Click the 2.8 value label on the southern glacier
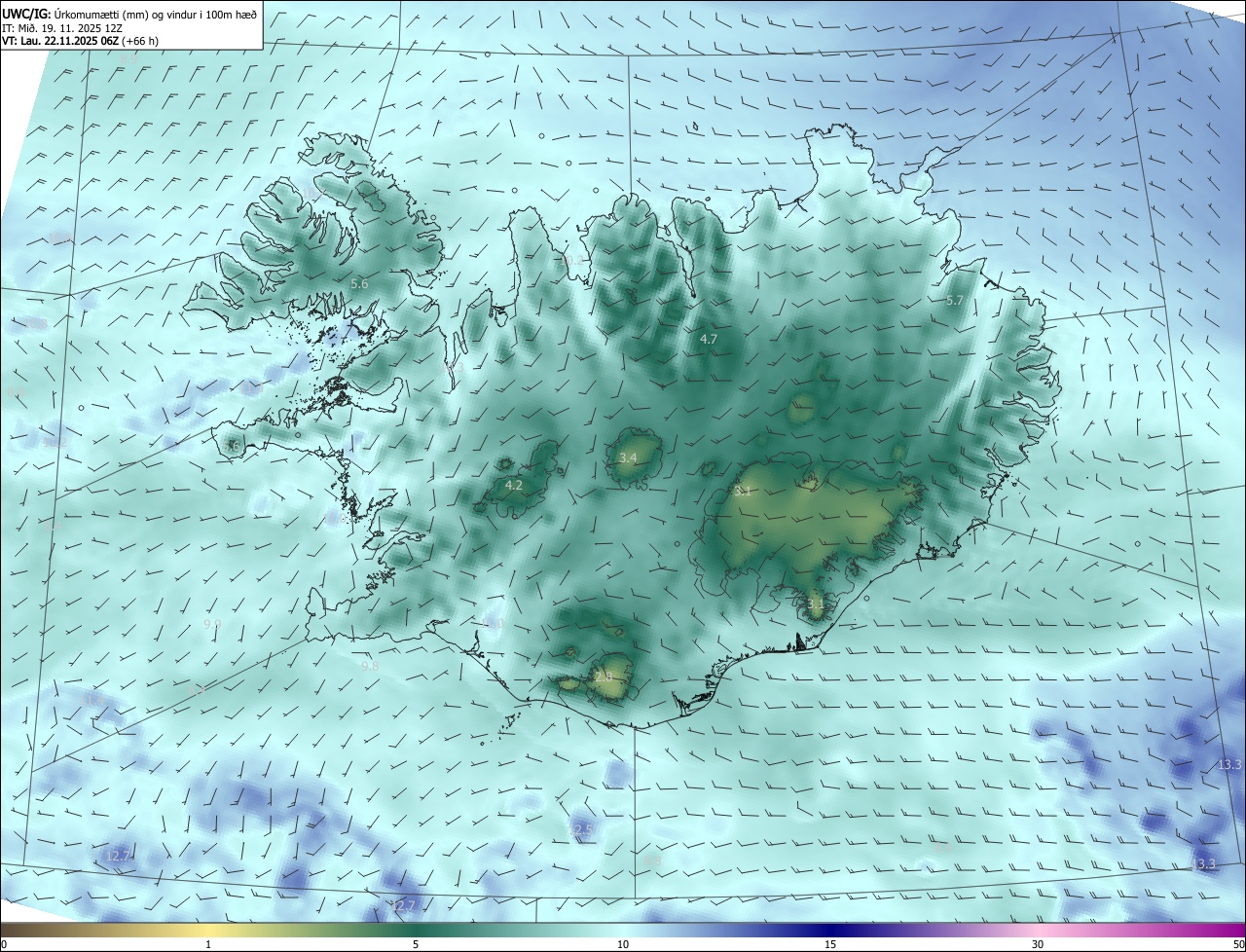 tap(604, 676)
